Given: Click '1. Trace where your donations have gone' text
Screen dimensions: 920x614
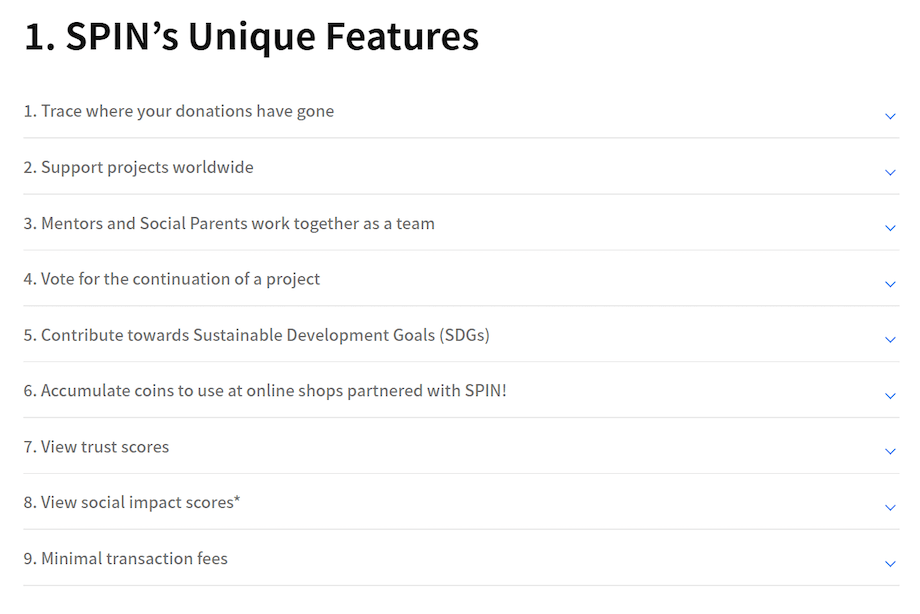Looking at the screenshot, I should (x=178, y=112).
